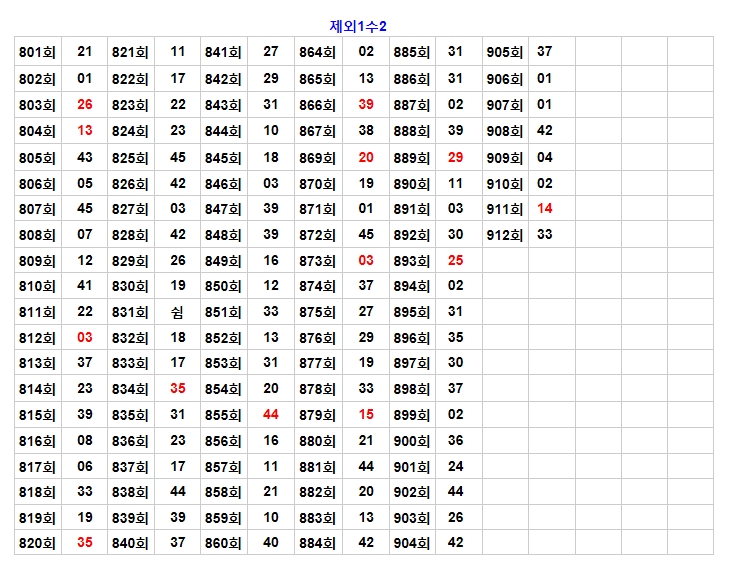This screenshot has width=731, height=578.
Task: Select the 801회 cell
Action: click(38, 52)
